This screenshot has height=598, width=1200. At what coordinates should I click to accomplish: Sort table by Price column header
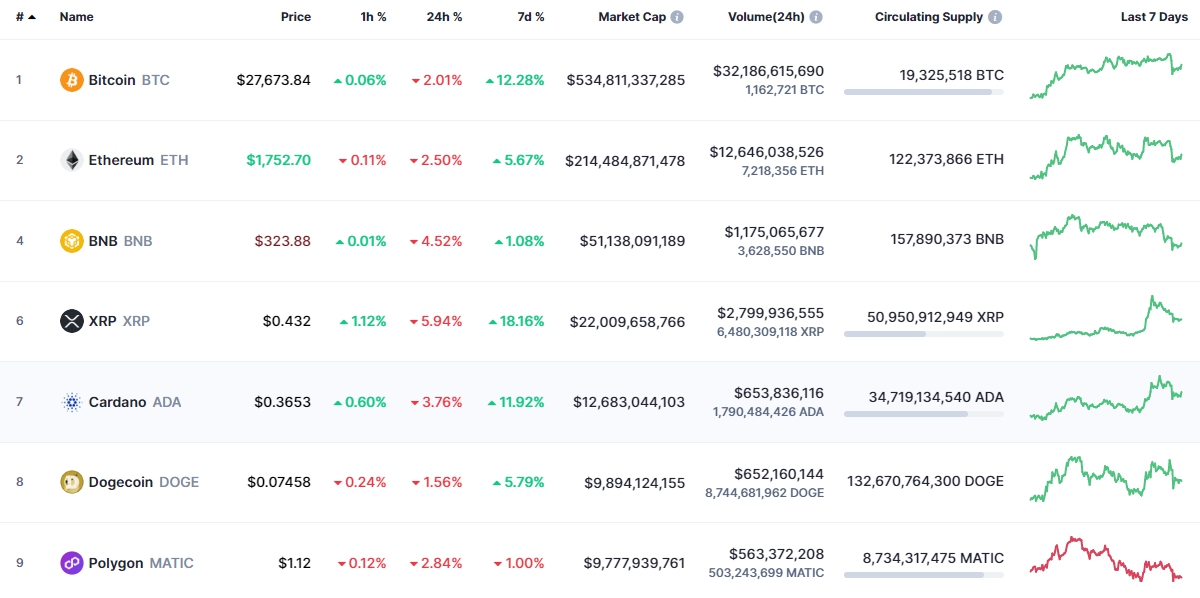(x=296, y=17)
